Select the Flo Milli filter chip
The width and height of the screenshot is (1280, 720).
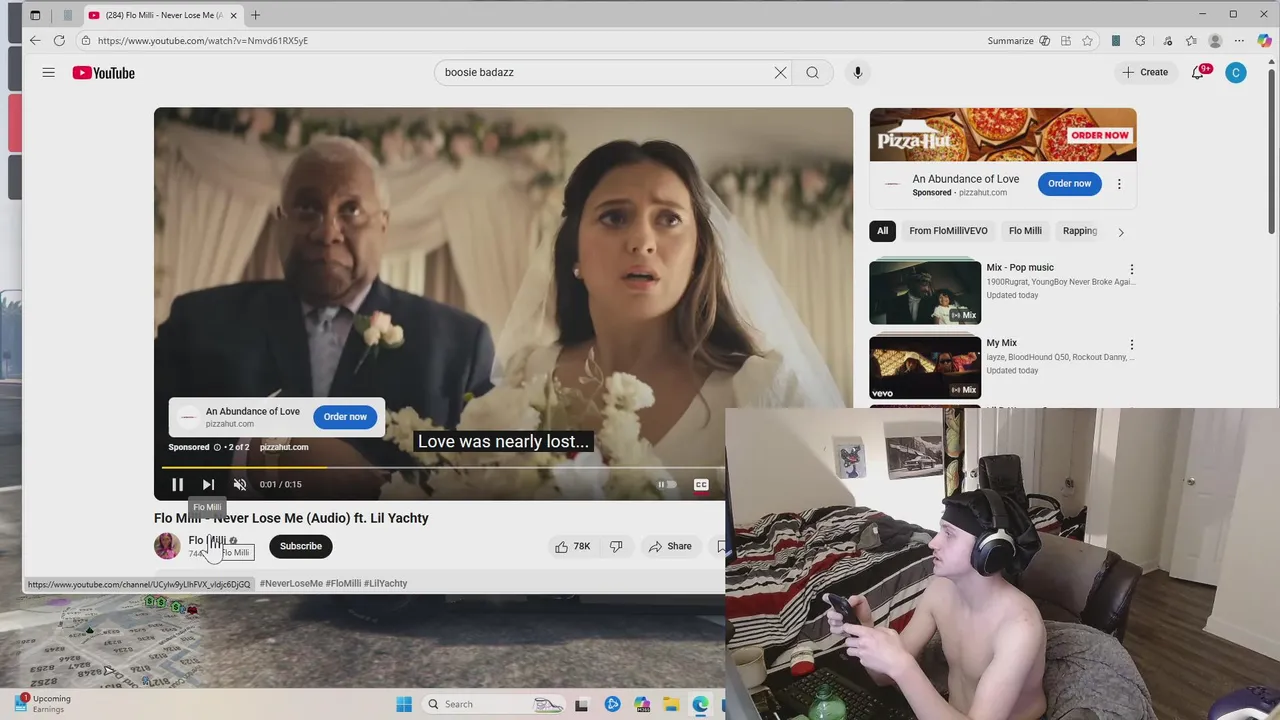tap(1025, 231)
